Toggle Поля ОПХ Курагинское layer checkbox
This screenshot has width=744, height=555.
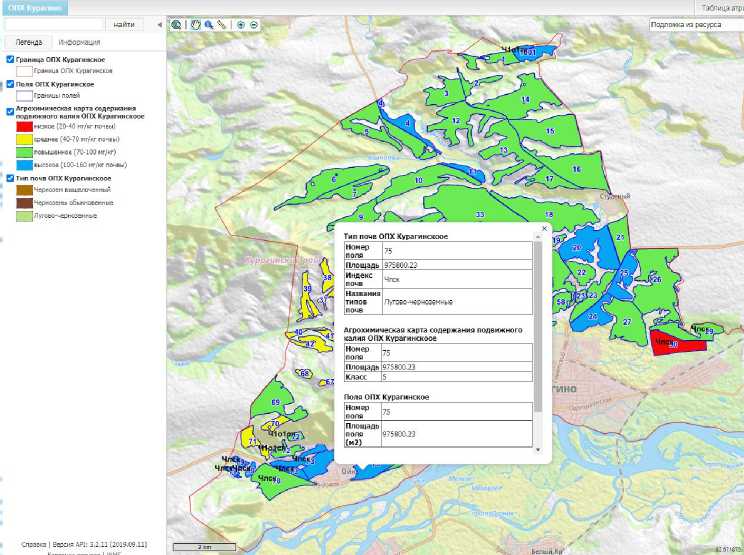click(10, 84)
